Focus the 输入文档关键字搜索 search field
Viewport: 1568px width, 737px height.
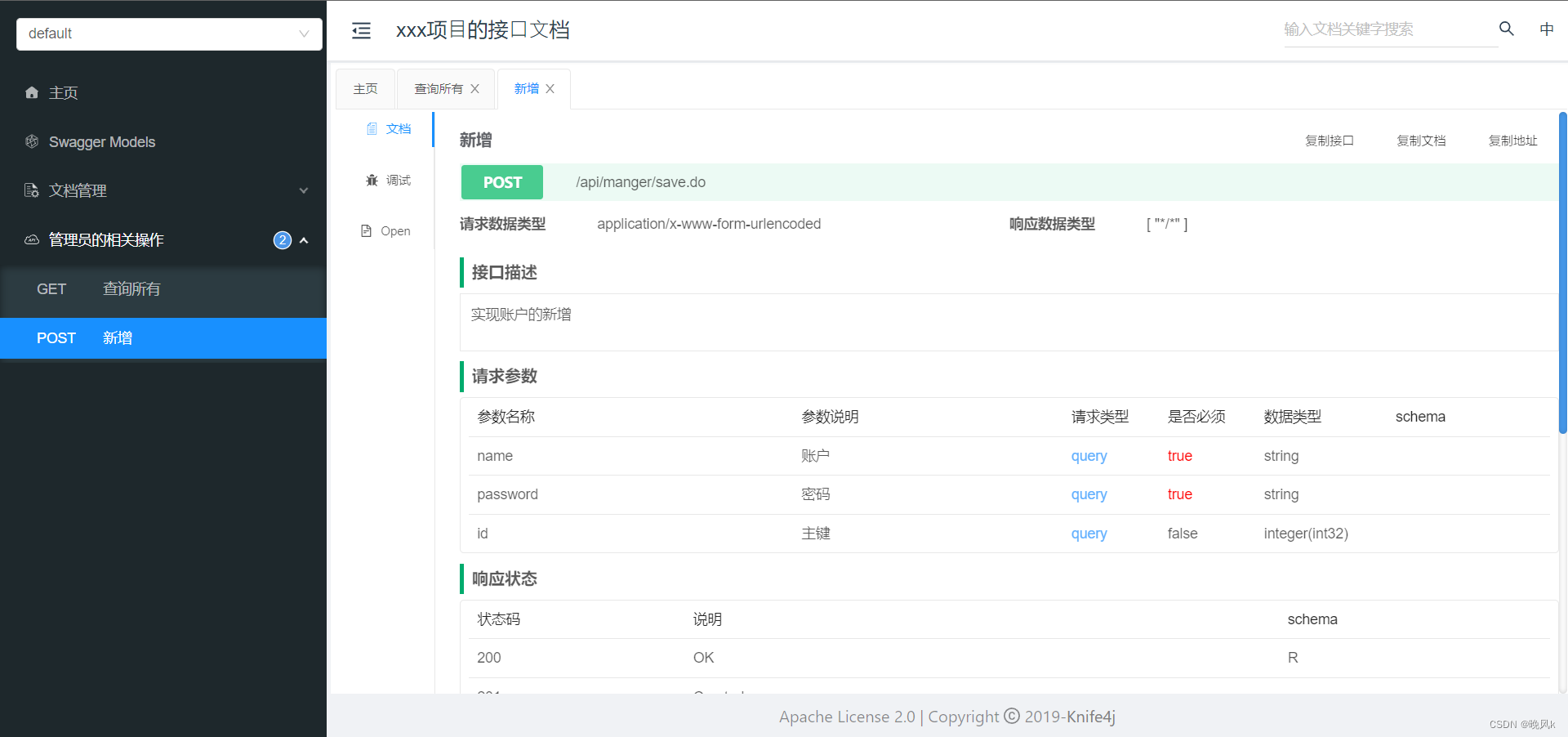(1390, 29)
